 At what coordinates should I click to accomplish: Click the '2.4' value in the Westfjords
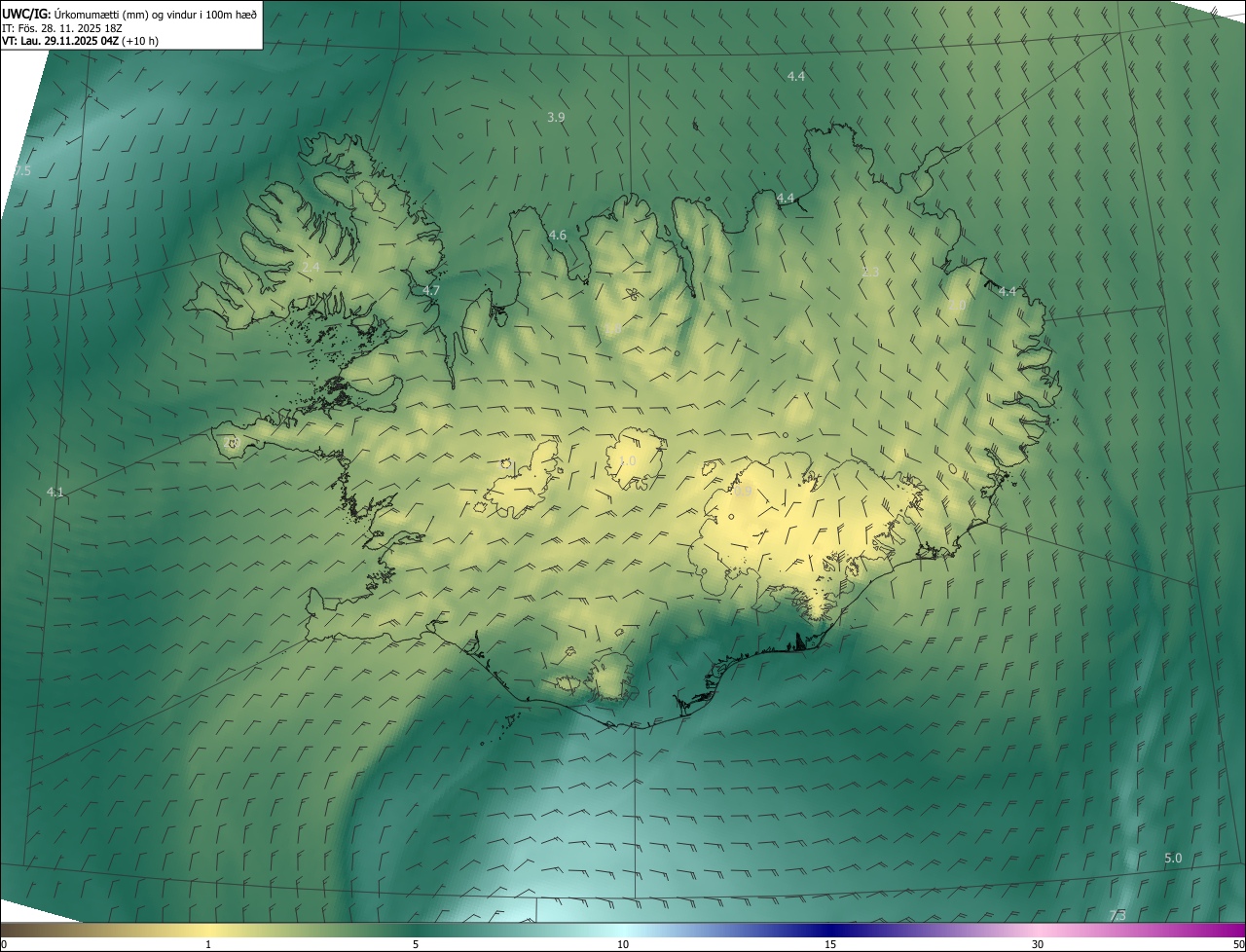point(311,267)
